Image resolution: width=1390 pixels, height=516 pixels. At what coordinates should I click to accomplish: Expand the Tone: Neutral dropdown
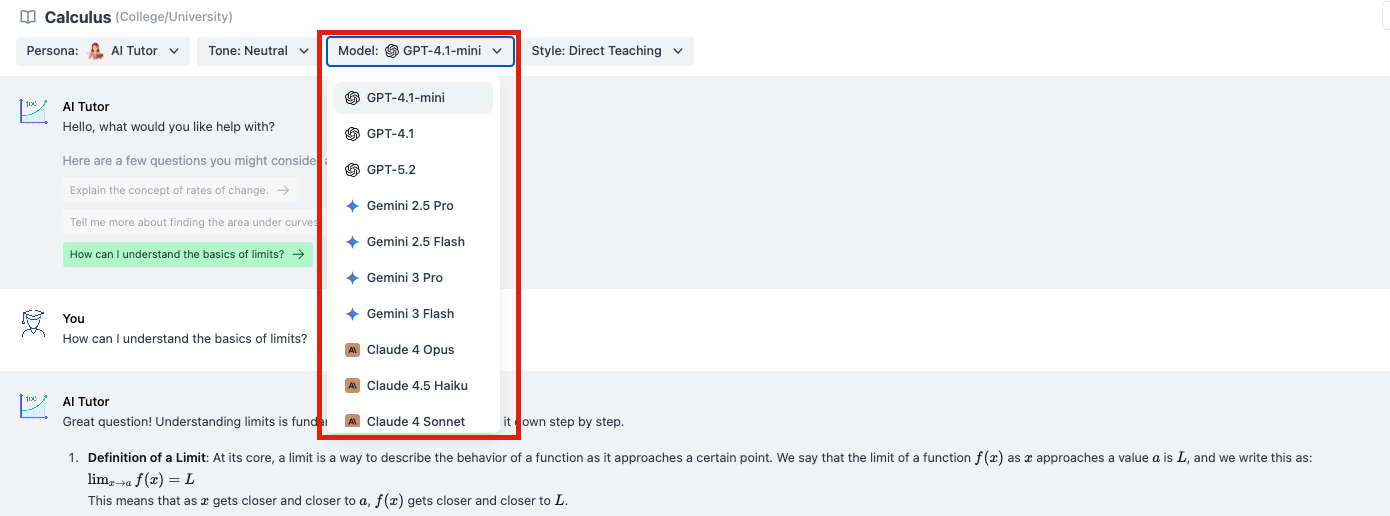click(x=259, y=51)
